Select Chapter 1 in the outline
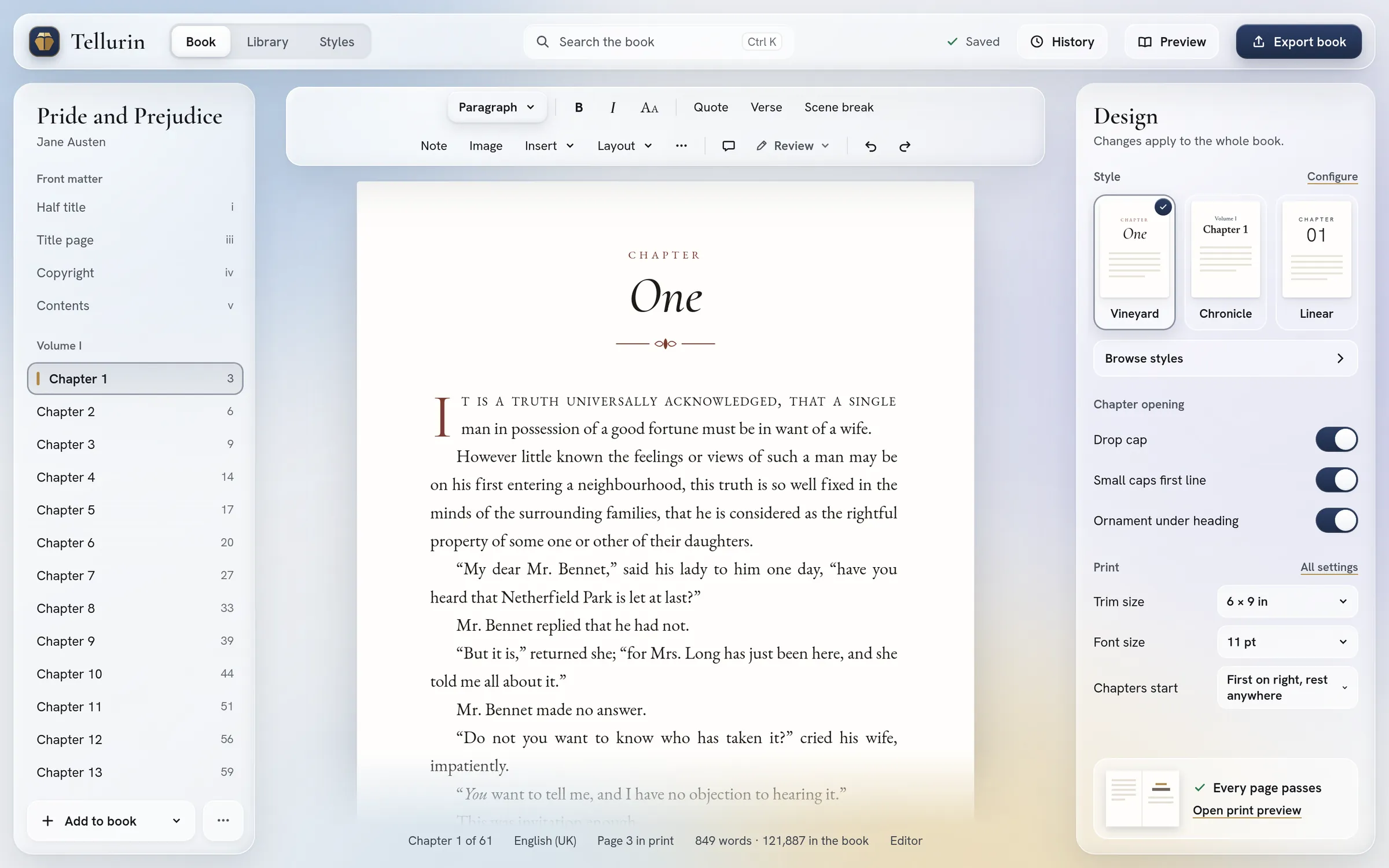Screen dimensions: 1389x868 135,378
